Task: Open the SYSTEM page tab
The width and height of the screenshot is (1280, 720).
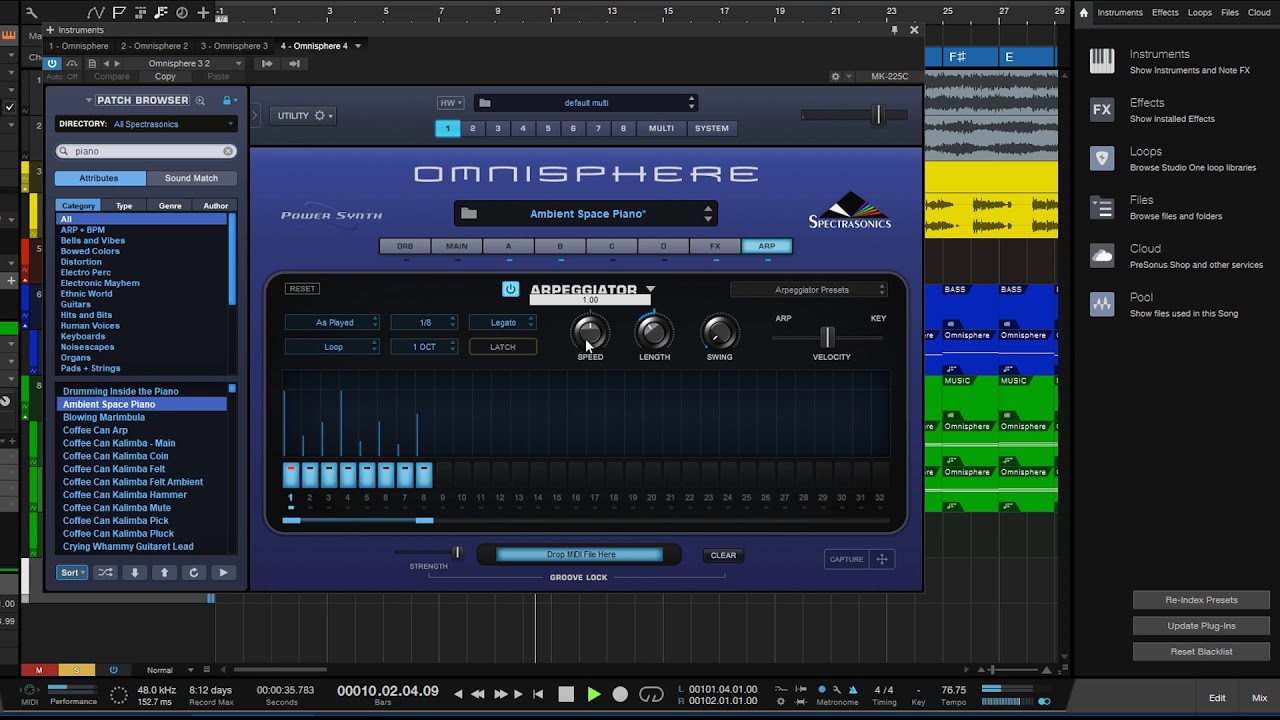Action: tap(712, 128)
